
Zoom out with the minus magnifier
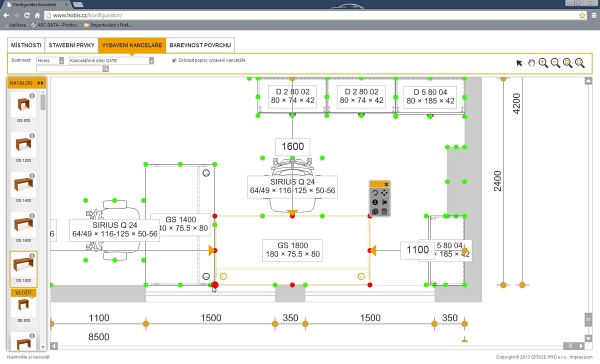click(555, 63)
